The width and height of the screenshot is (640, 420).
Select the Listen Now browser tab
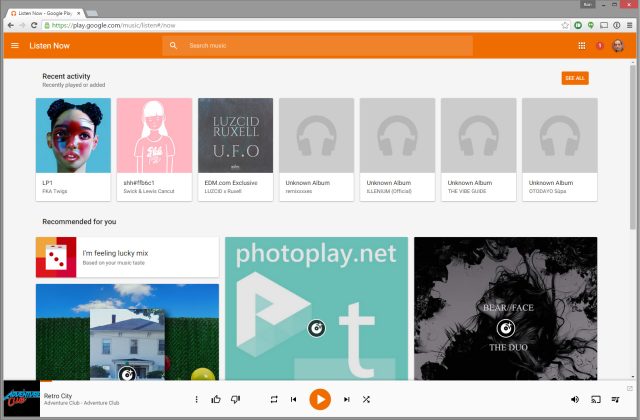[45, 13]
